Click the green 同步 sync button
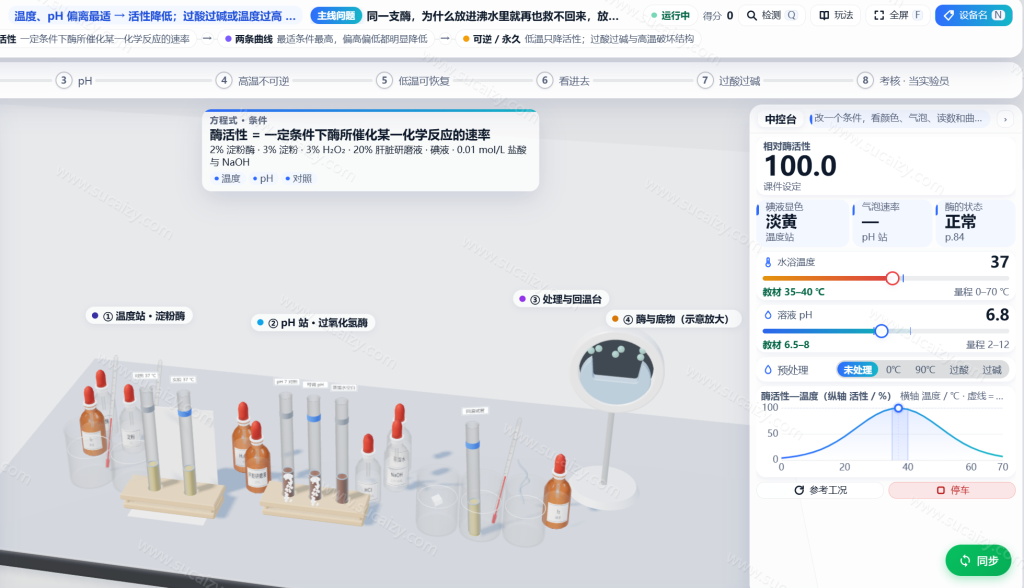 tap(978, 561)
